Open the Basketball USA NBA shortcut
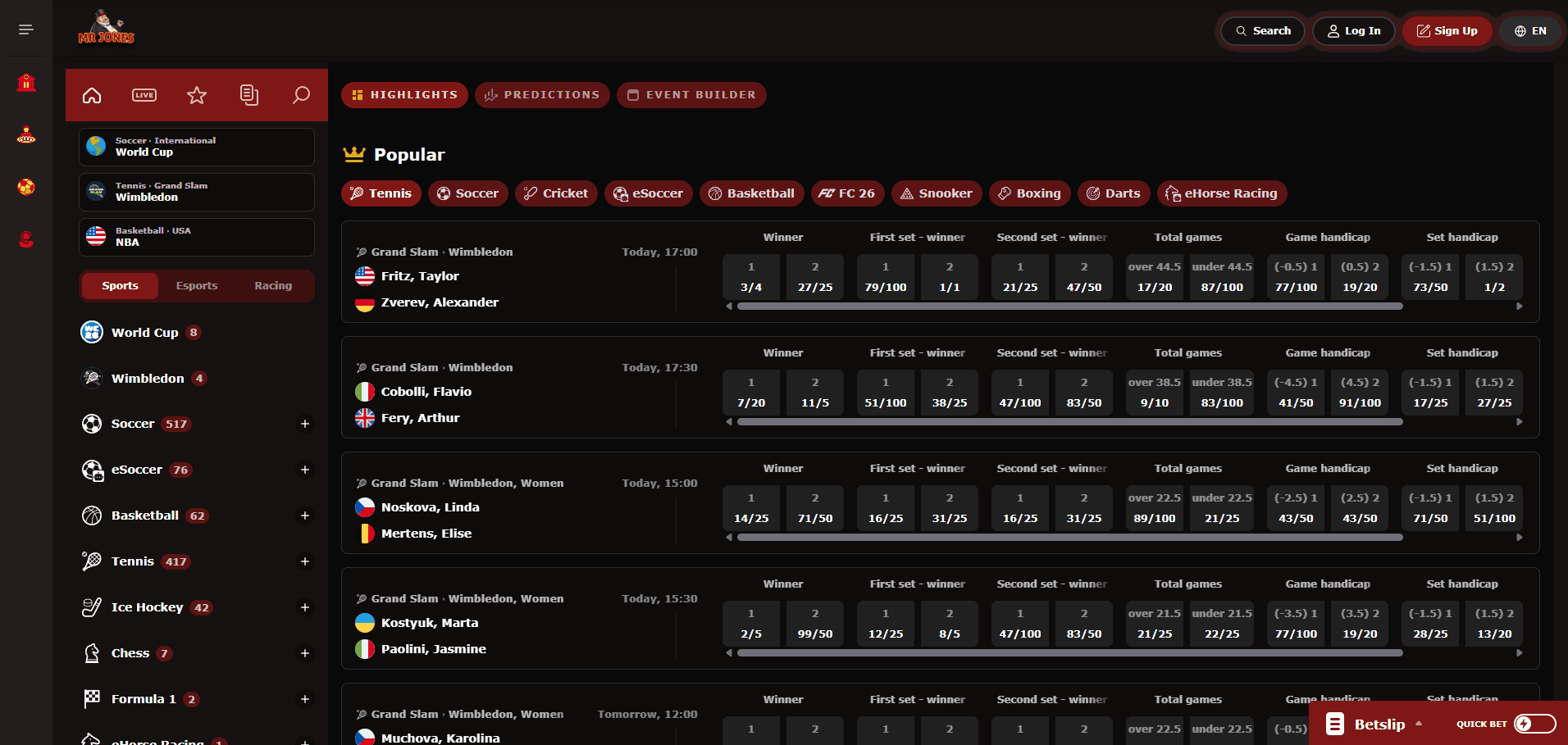 point(197,237)
